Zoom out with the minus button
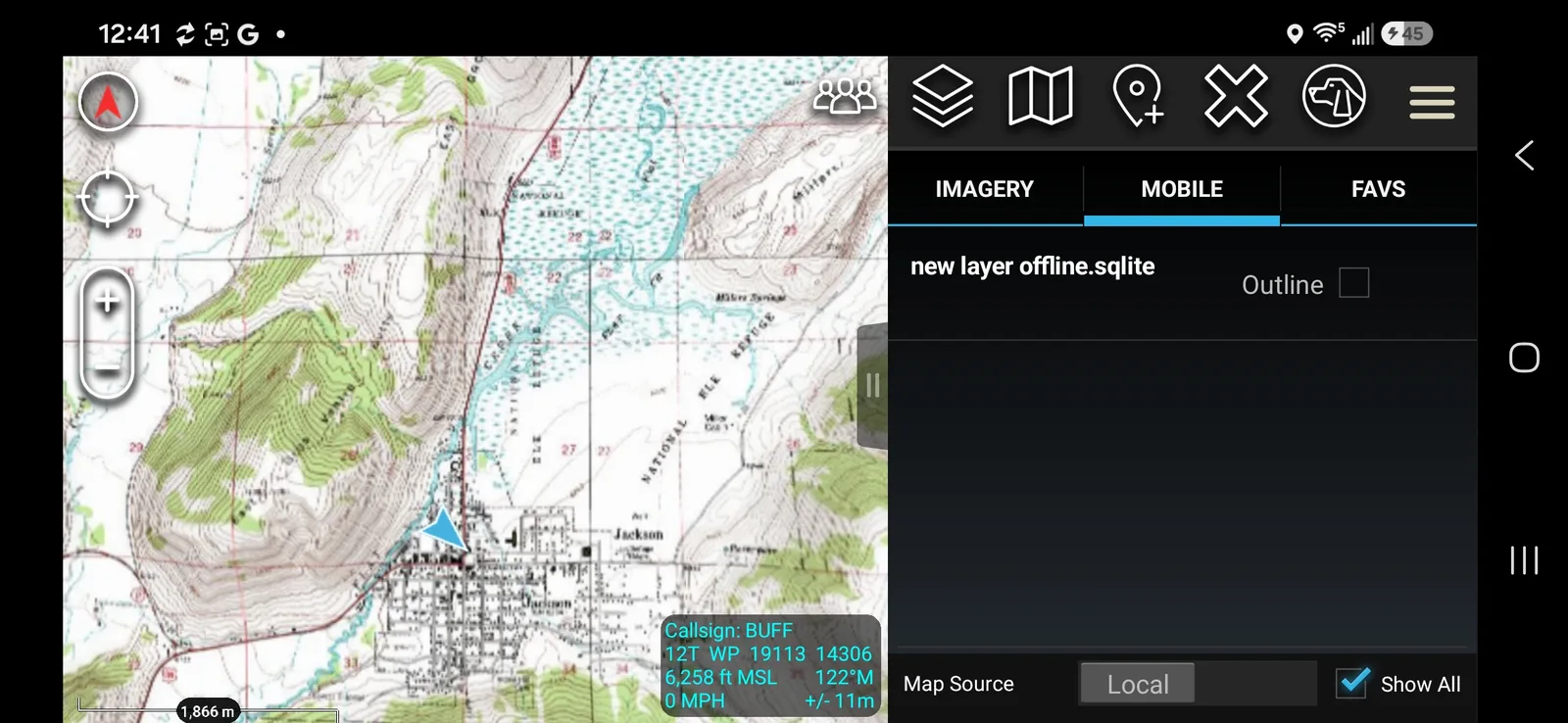The width and height of the screenshot is (1568, 723). [108, 368]
